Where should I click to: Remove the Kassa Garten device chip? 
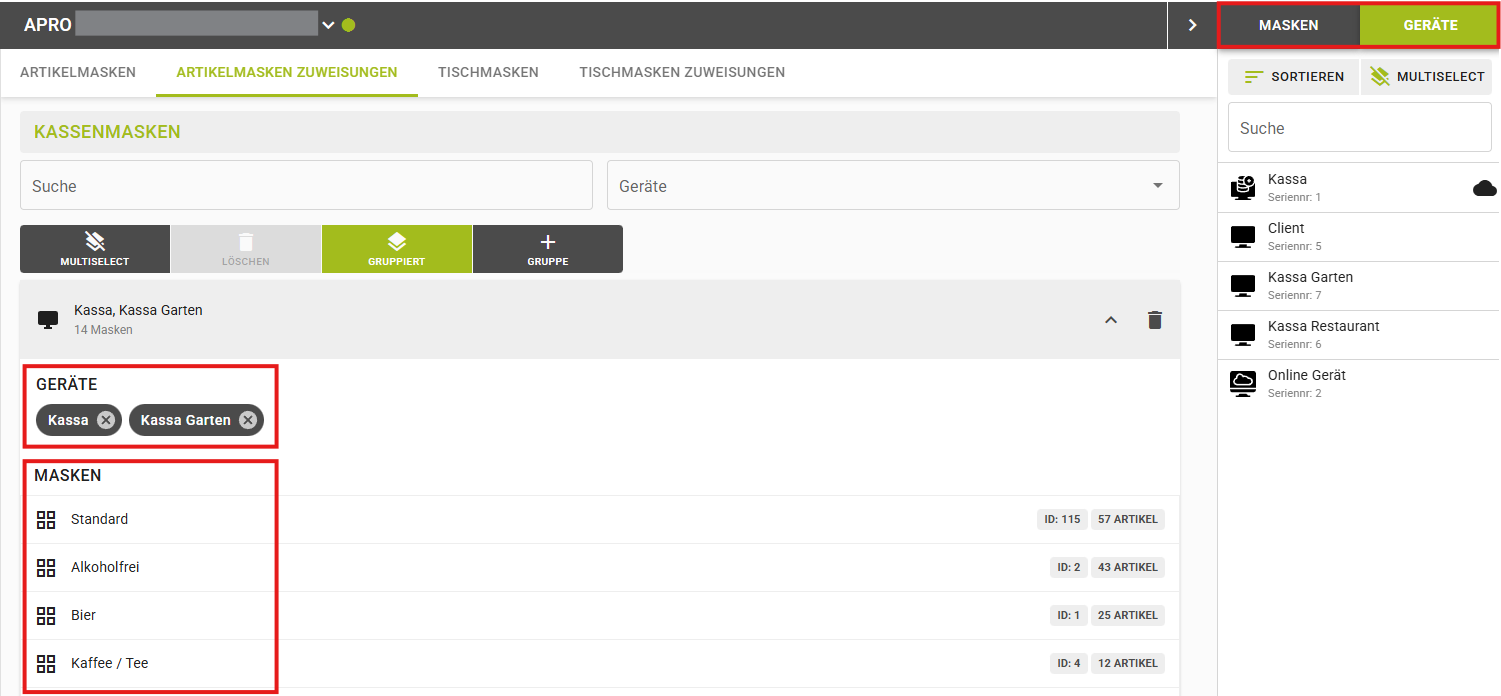(248, 420)
